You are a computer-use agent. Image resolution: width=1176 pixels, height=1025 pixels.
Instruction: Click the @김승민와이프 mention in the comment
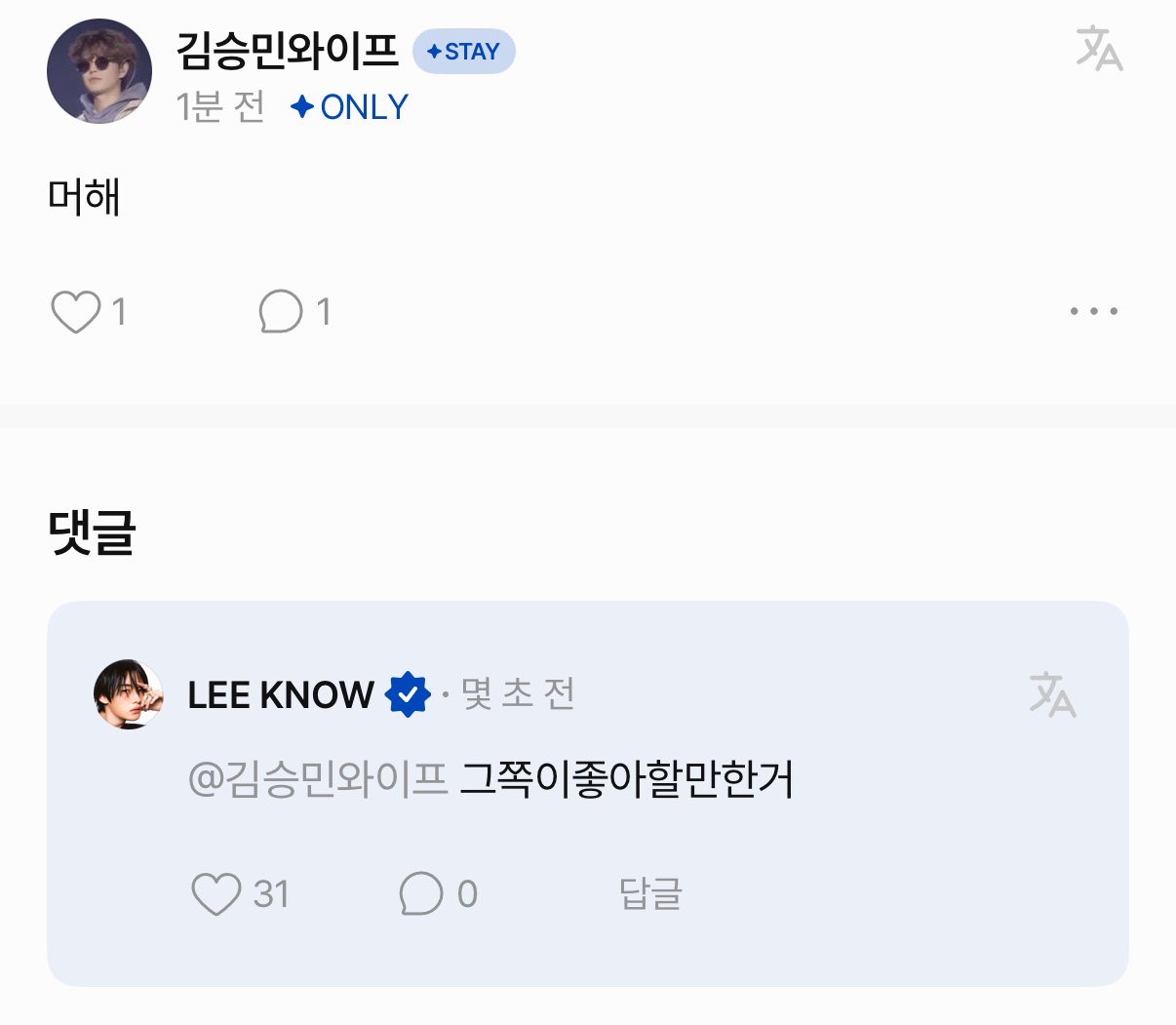point(317,779)
